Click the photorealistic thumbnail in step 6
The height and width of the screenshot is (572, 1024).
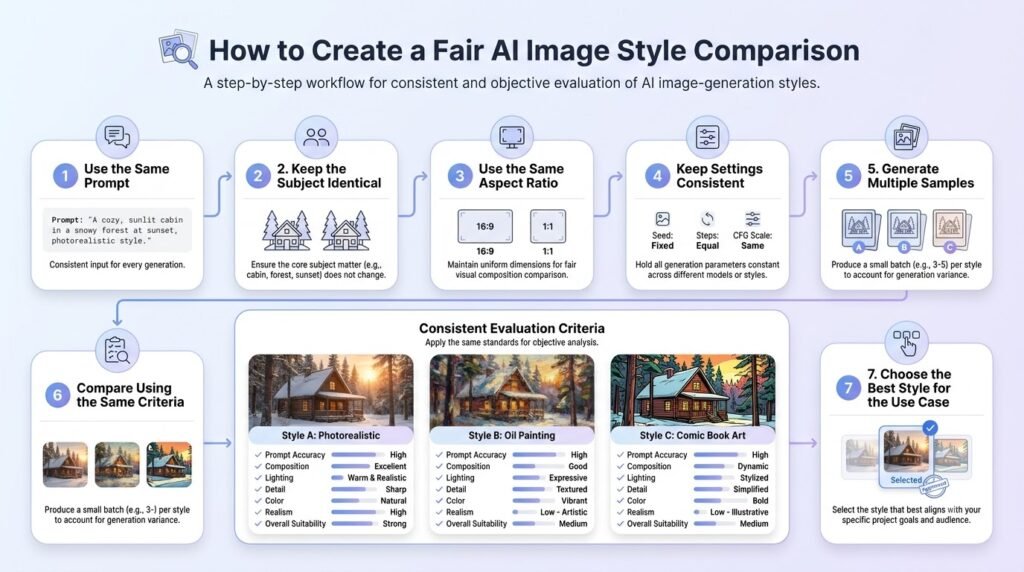[65, 465]
